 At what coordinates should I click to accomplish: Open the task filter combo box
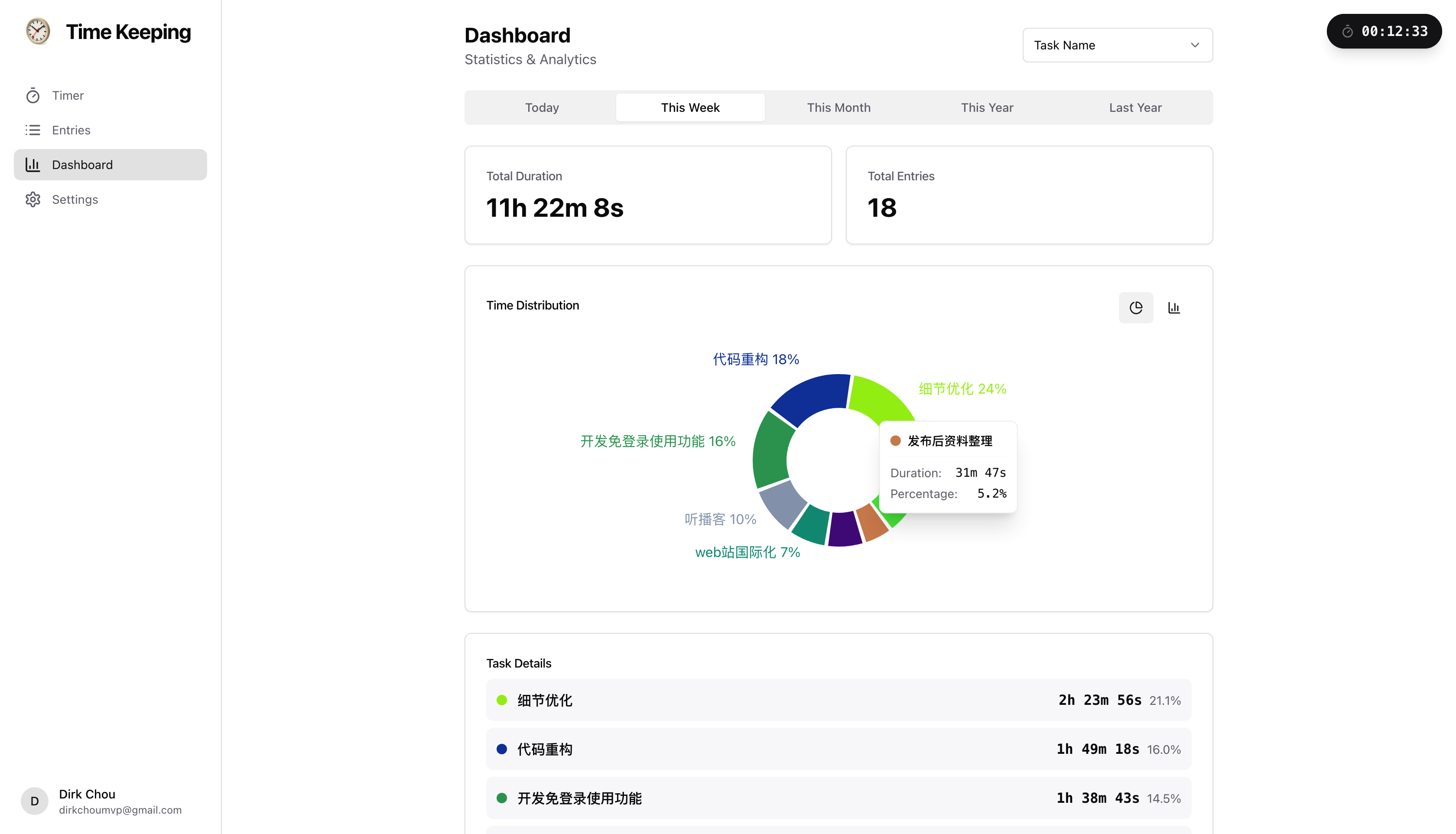(1116, 45)
